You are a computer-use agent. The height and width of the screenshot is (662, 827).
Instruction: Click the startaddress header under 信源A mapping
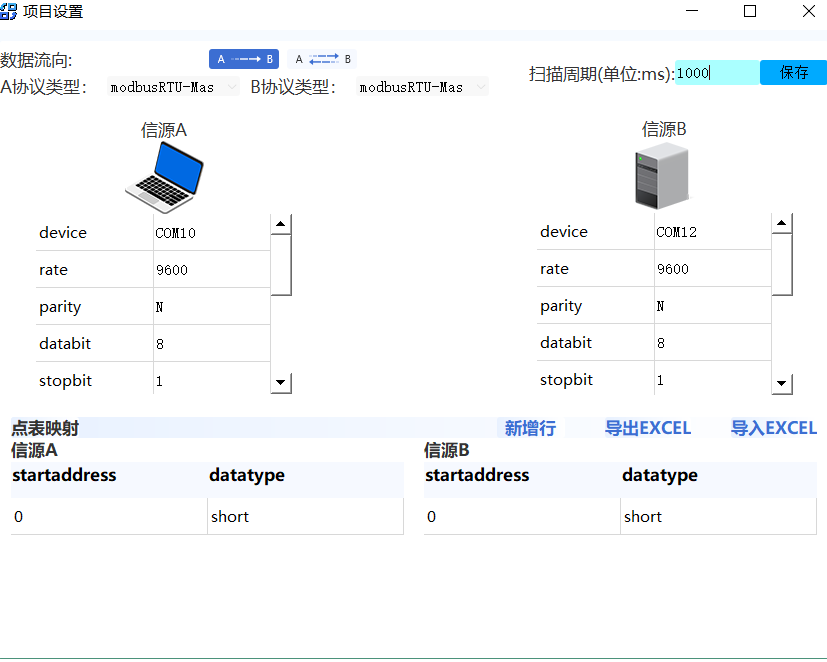64,475
